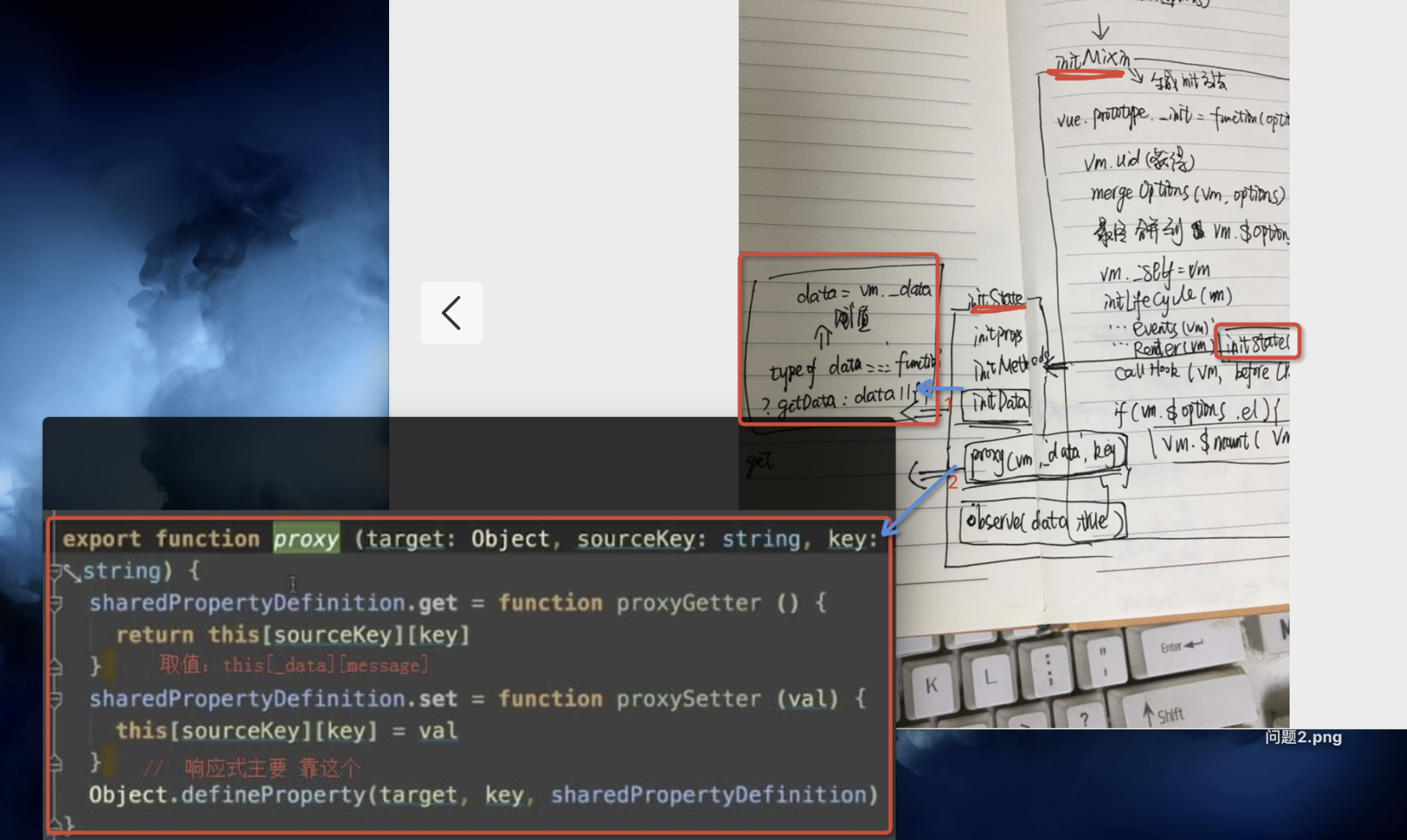Click the 问题2.png file name label

tap(1303, 737)
